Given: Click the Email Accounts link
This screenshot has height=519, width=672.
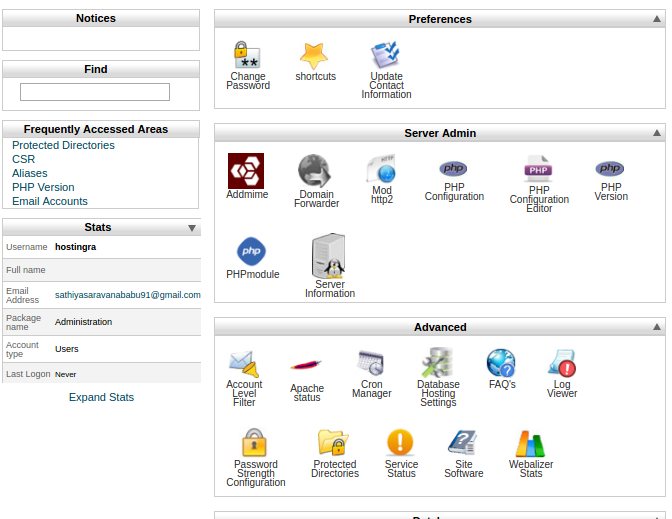Looking at the screenshot, I should (x=50, y=201).
